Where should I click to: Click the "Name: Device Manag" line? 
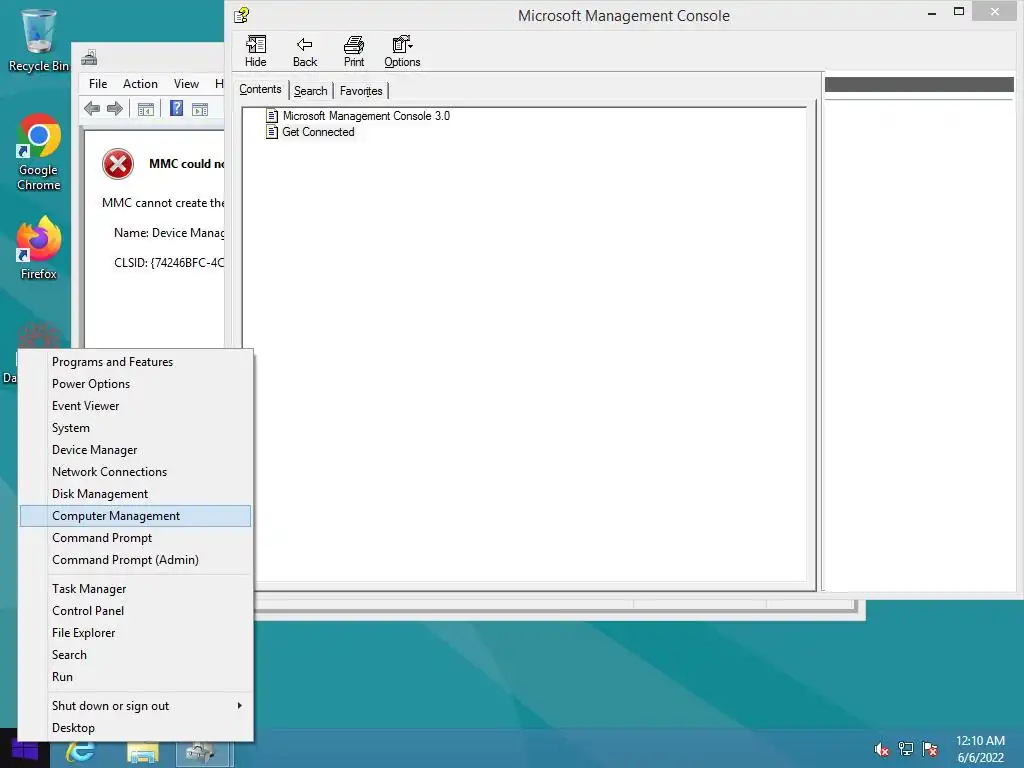168,233
